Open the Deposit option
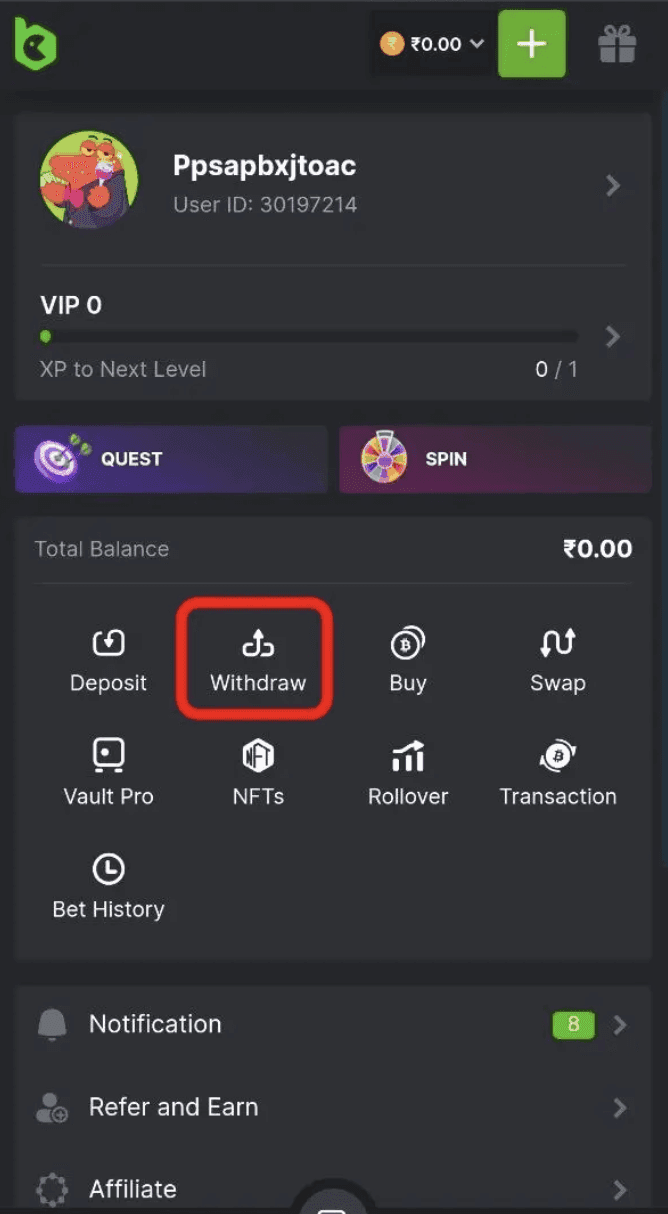The width and height of the screenshot is (668, 1214). (x=108, y=658)
